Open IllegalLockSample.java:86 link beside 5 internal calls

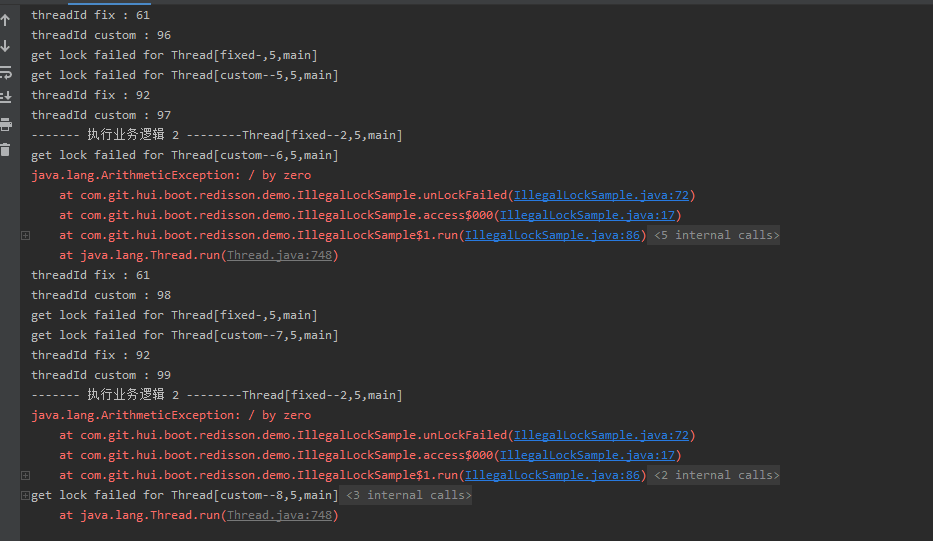(x=552, y=235)
